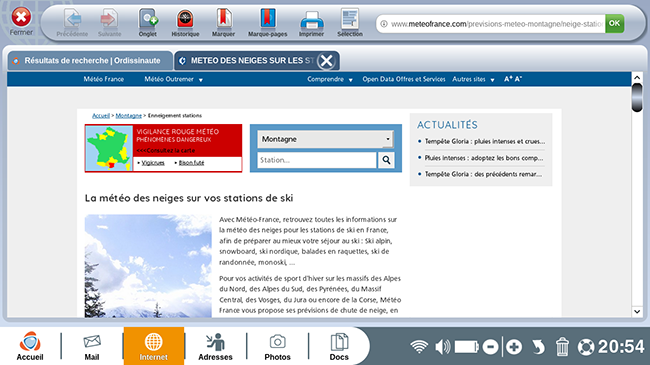Click the snowy mountain photo
The width and height of the screenshot is (650, 365).
tap(148, 266)
